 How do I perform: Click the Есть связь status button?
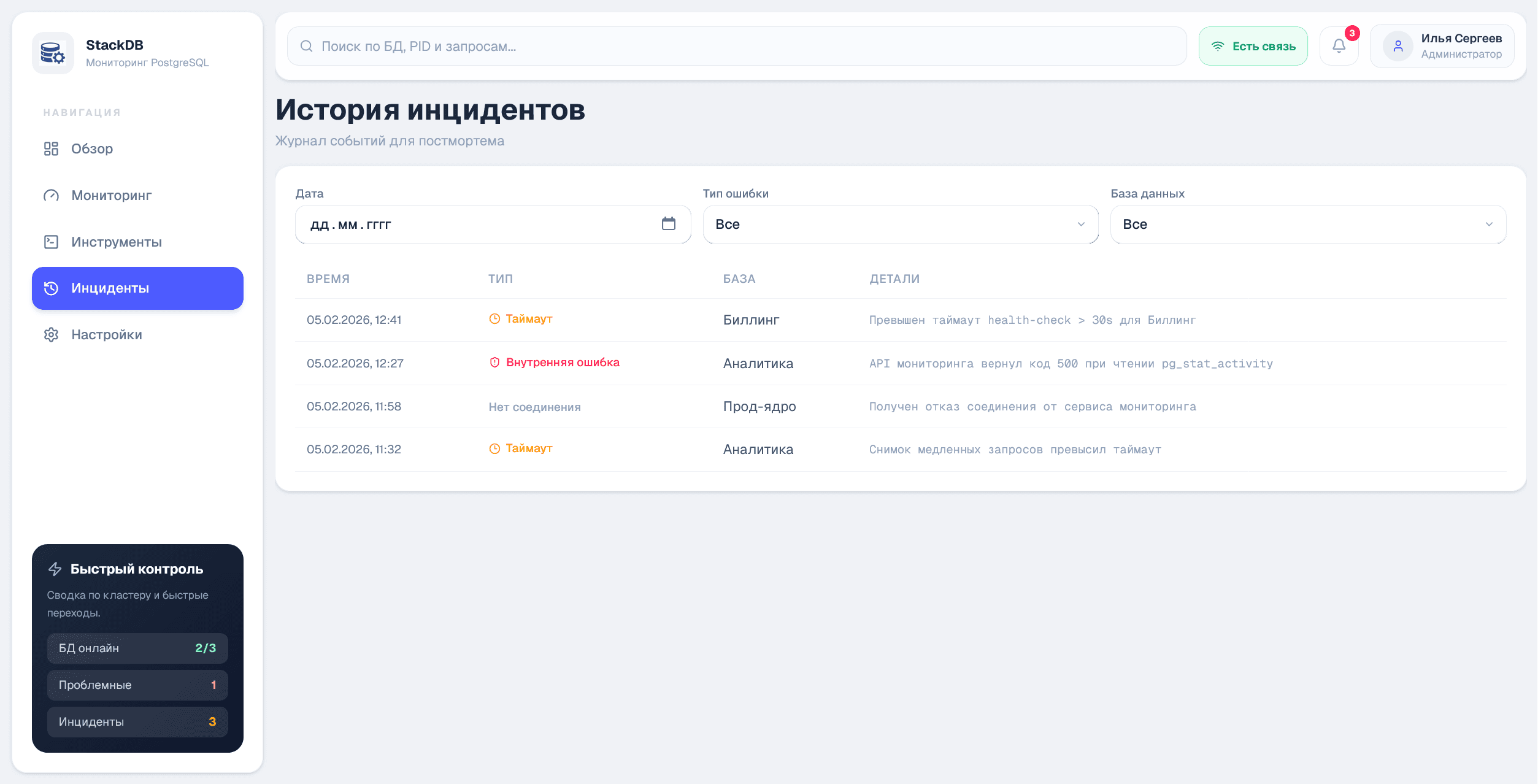(1253, 45)
